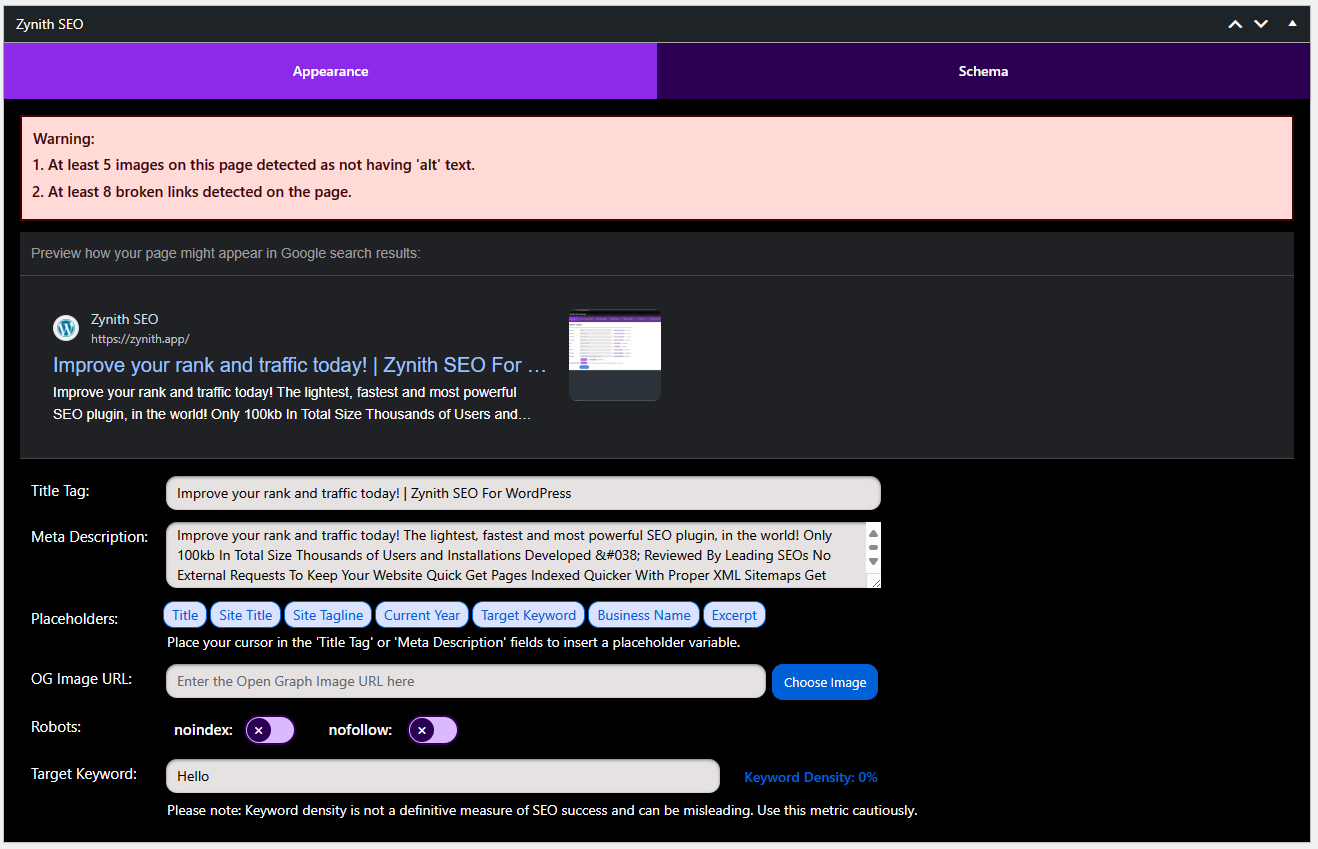Insert the Current Year placeholder
Screen dimensions: 1318x849
click(421, 614)
